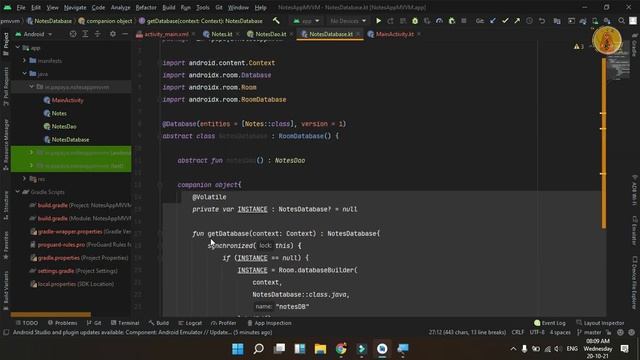Select Notes class in project tree

55,113
